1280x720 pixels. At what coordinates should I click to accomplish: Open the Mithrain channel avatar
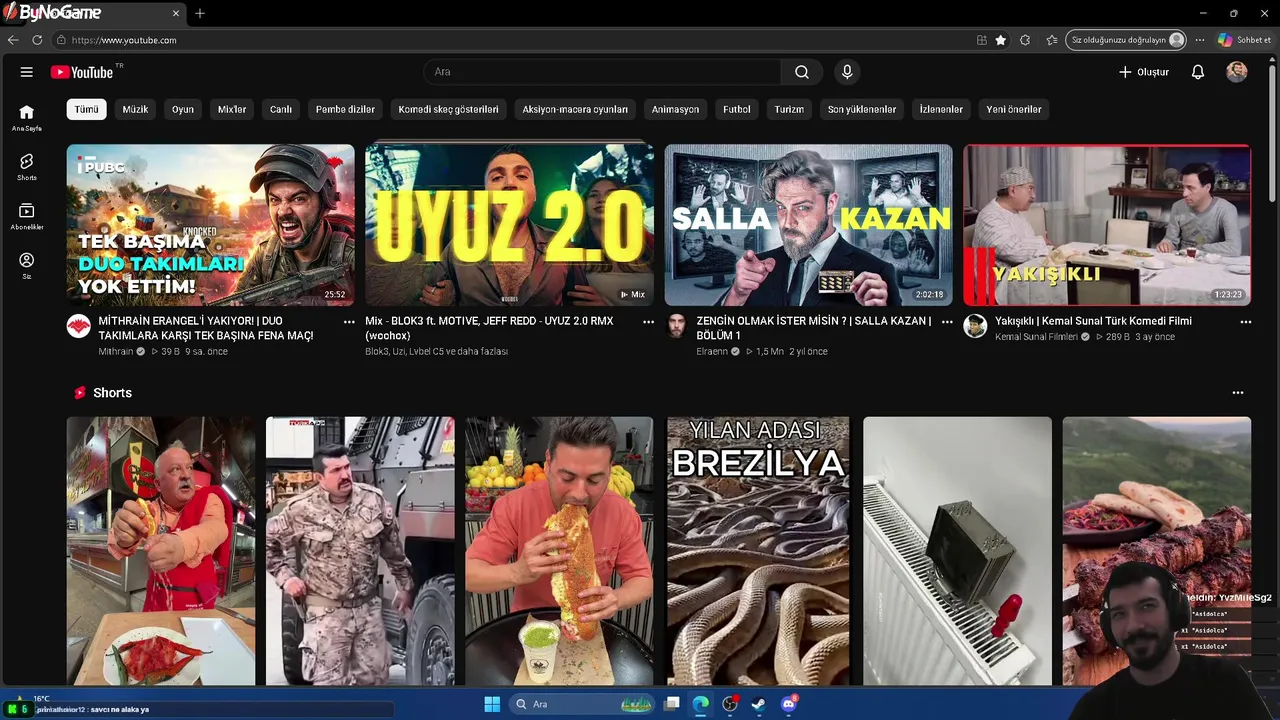pos(79,326)
